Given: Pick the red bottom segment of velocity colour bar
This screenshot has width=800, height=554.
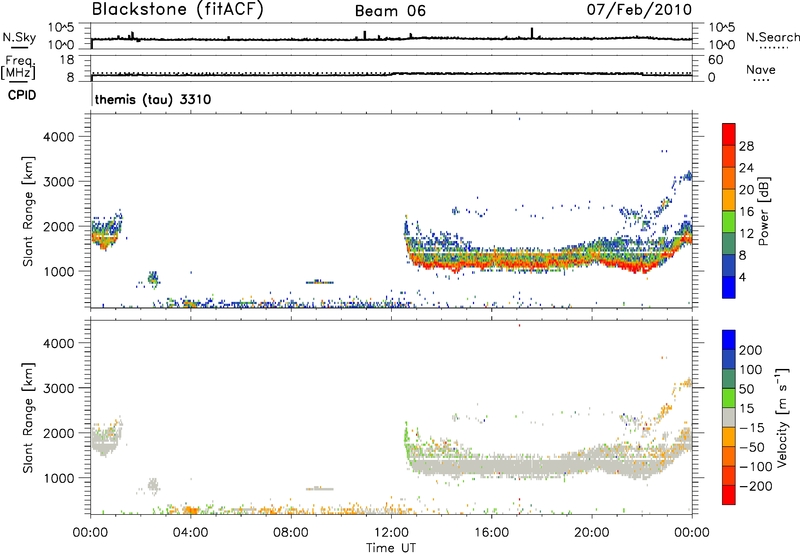Looking at the screenshot, I should point(729,495).
